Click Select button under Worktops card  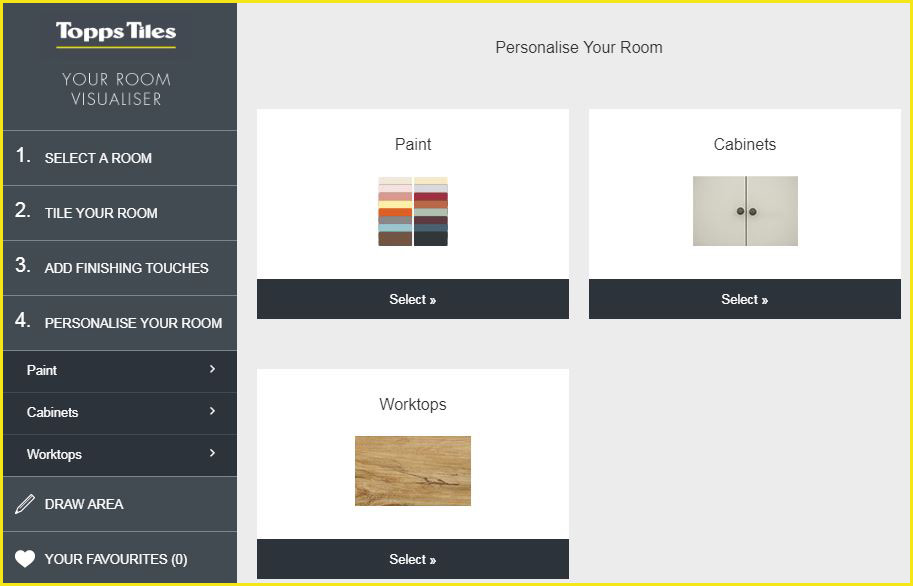pos(413,559)
